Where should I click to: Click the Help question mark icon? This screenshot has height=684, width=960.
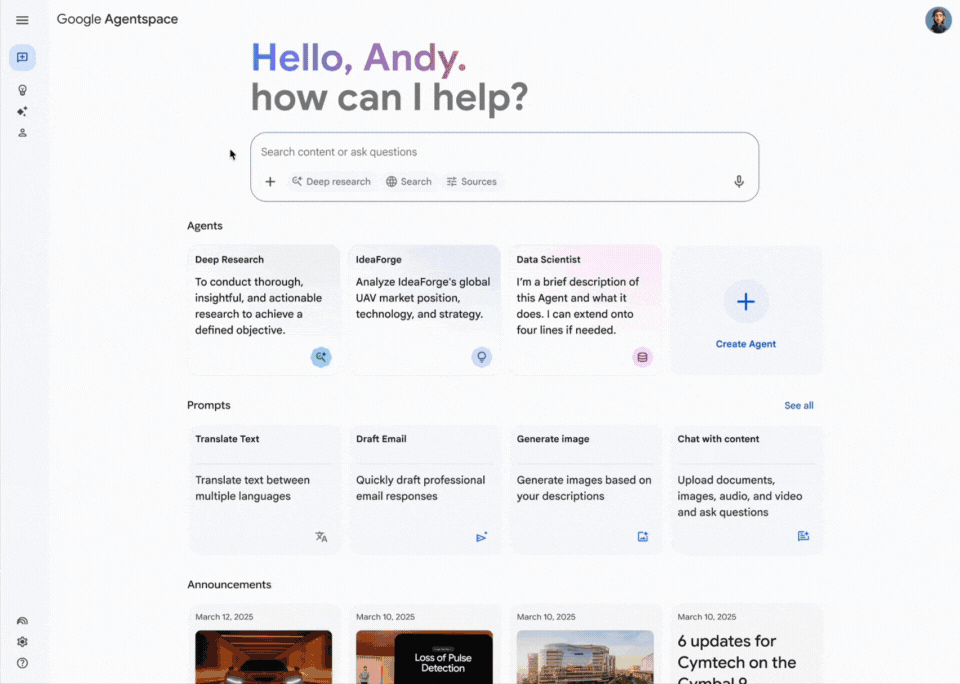click(22, 662)
